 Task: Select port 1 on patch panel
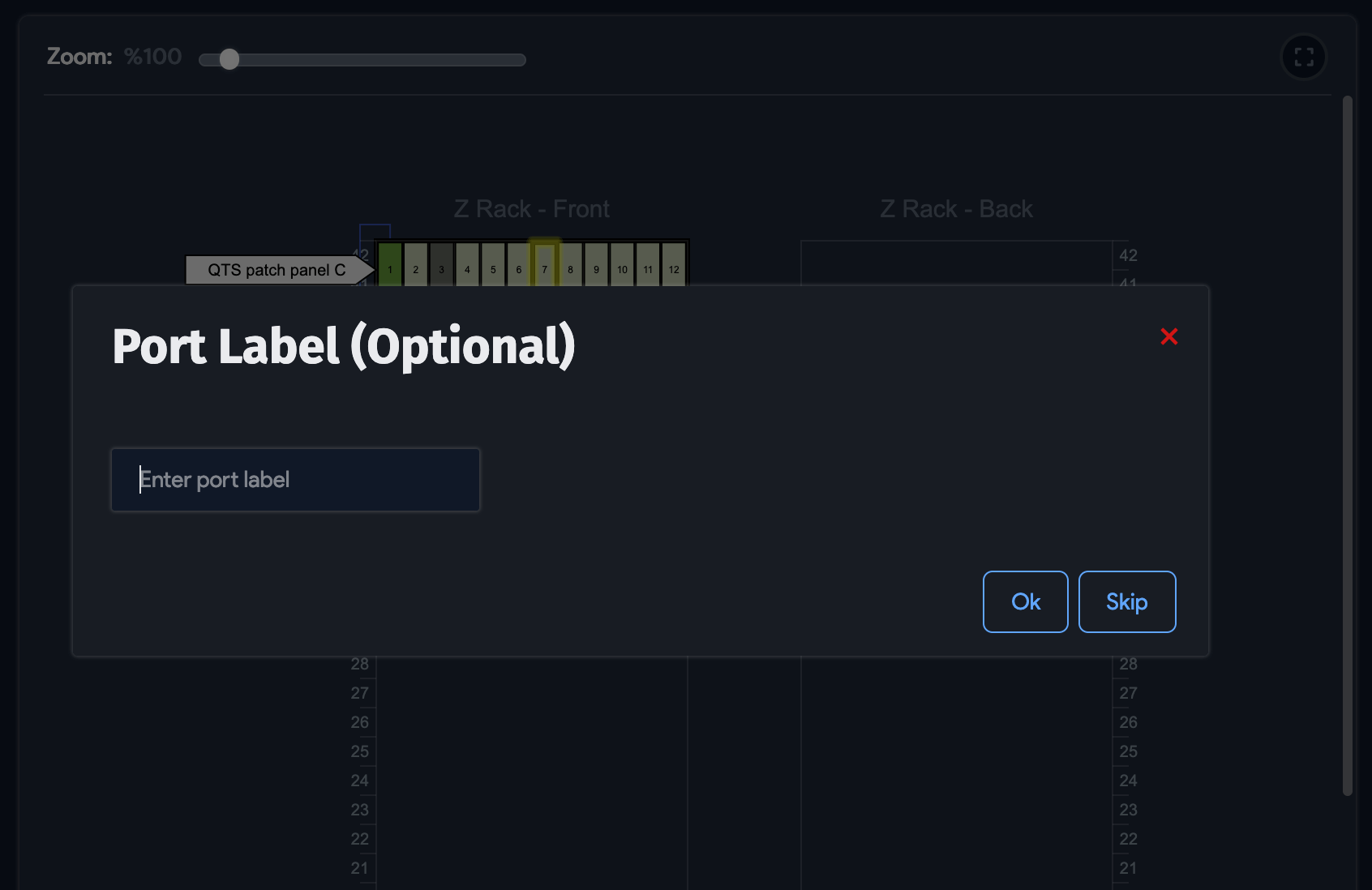[390, 265]
